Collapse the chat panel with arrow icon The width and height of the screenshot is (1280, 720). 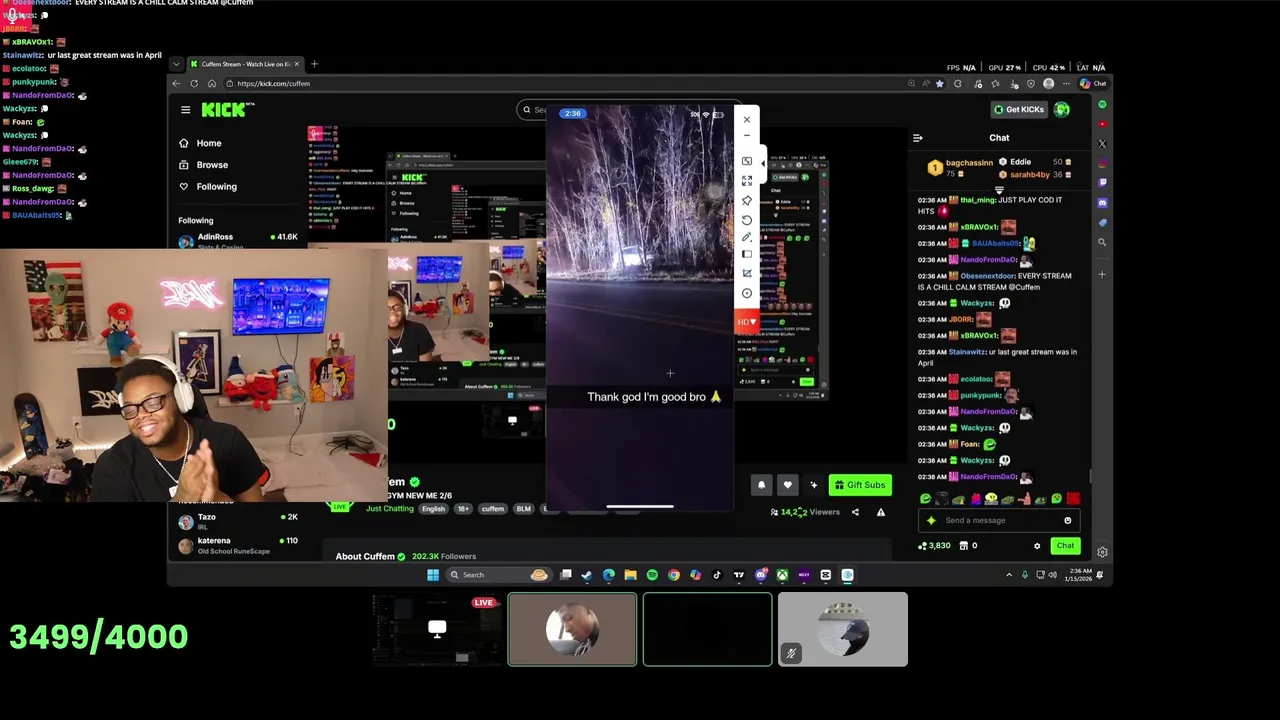point(918,138)
